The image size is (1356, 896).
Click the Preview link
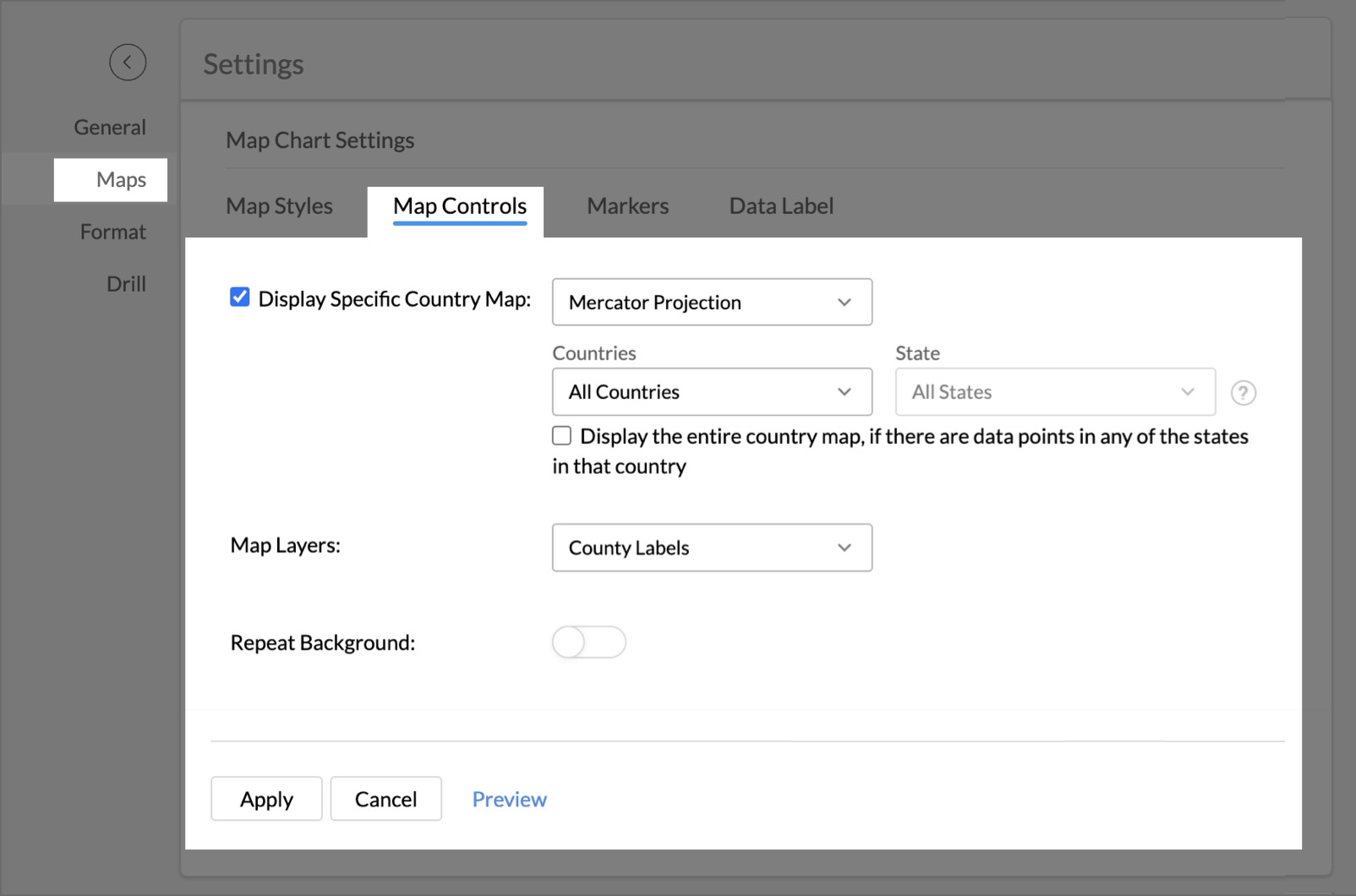[509, 799]
